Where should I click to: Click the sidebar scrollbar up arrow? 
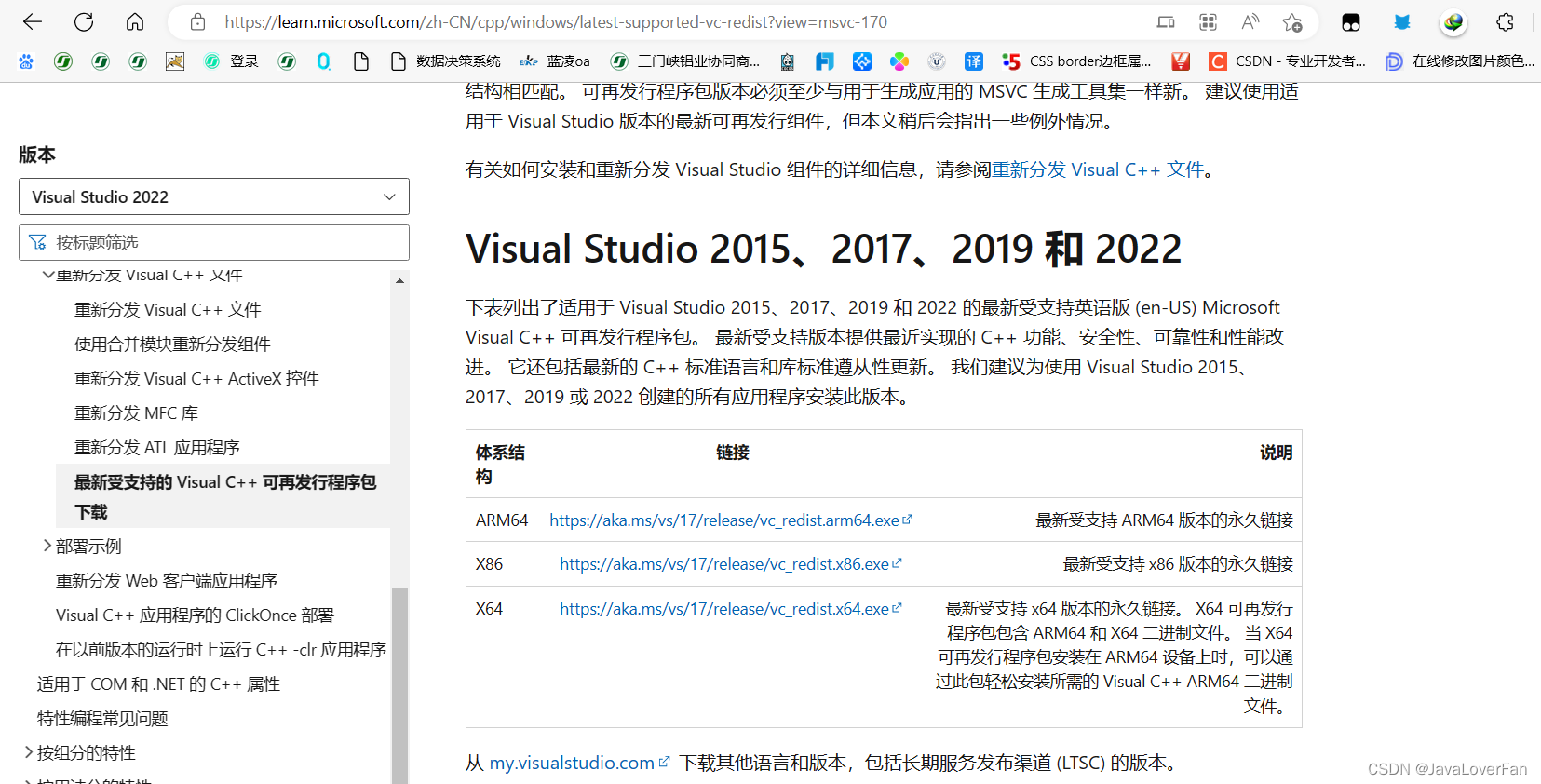pos(399,280)
